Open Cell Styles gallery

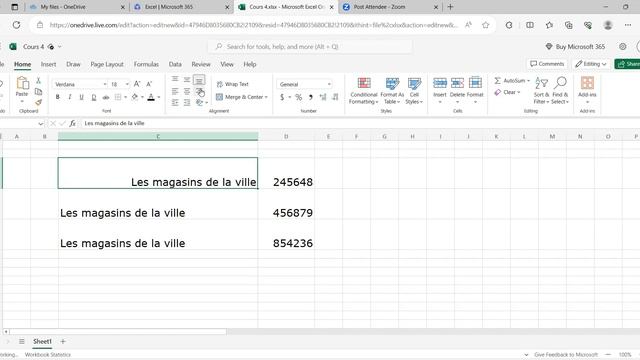[x=414, y=91]
